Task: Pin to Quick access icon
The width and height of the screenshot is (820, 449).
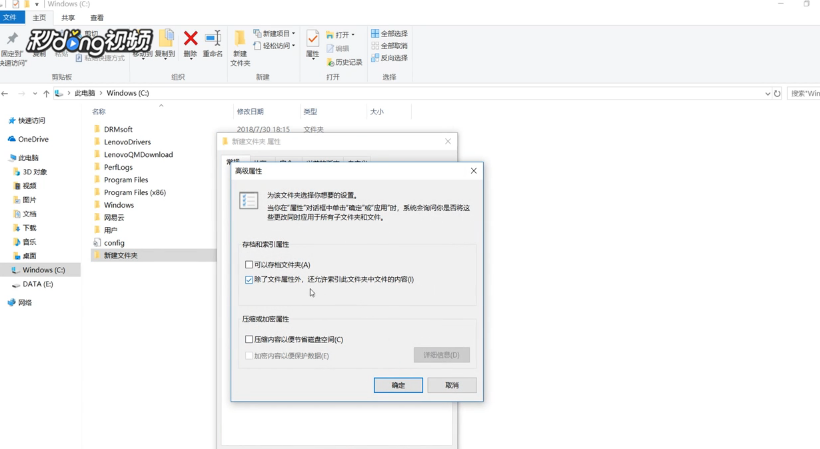Action: point(12,38)
